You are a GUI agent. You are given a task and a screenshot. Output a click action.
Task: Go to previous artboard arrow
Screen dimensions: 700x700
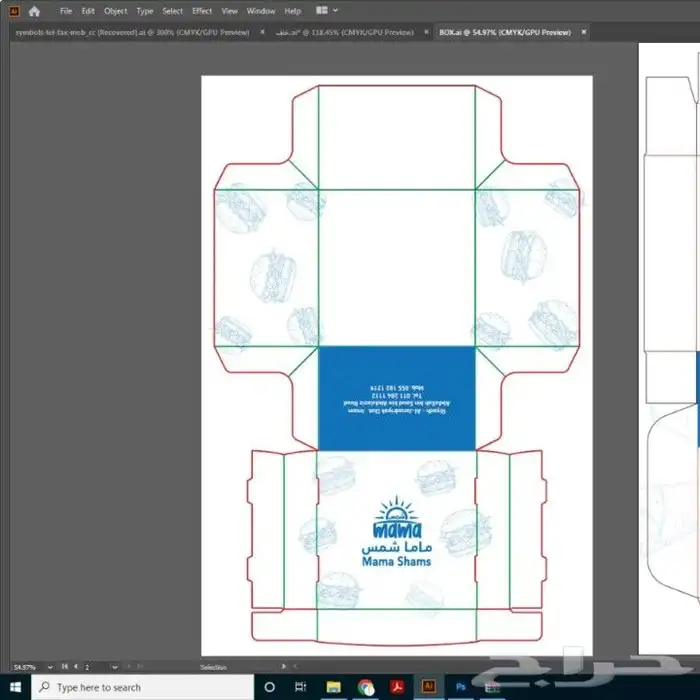(x=75, y=666)
